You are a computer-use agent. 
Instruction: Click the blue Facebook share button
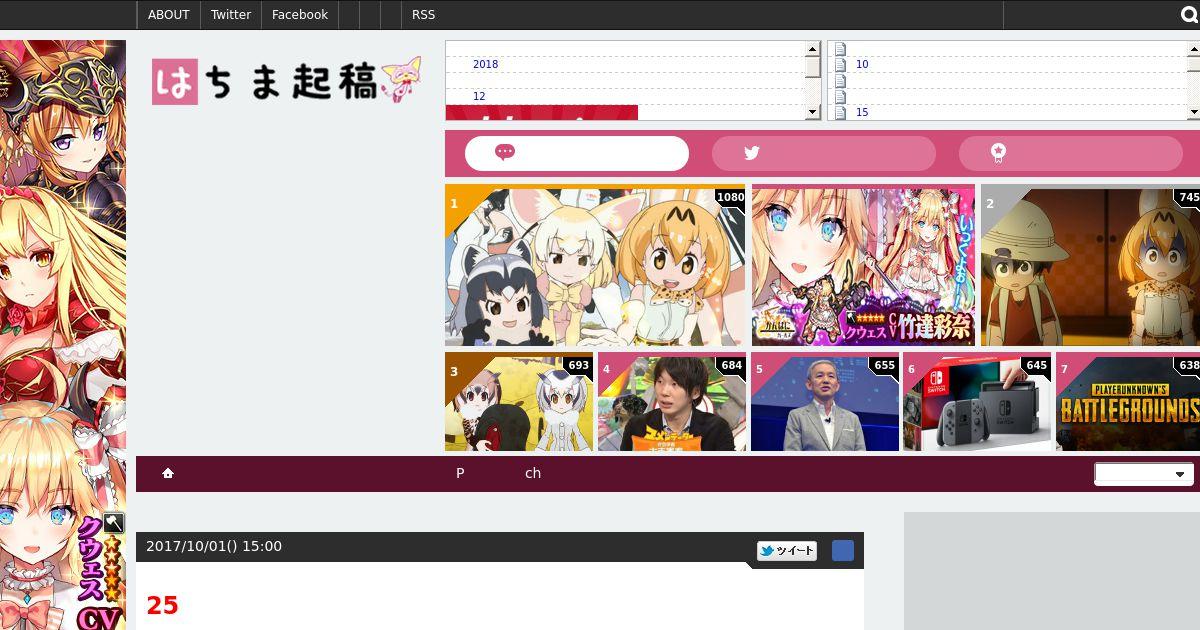pyautogui.click(x=843, y=550)
